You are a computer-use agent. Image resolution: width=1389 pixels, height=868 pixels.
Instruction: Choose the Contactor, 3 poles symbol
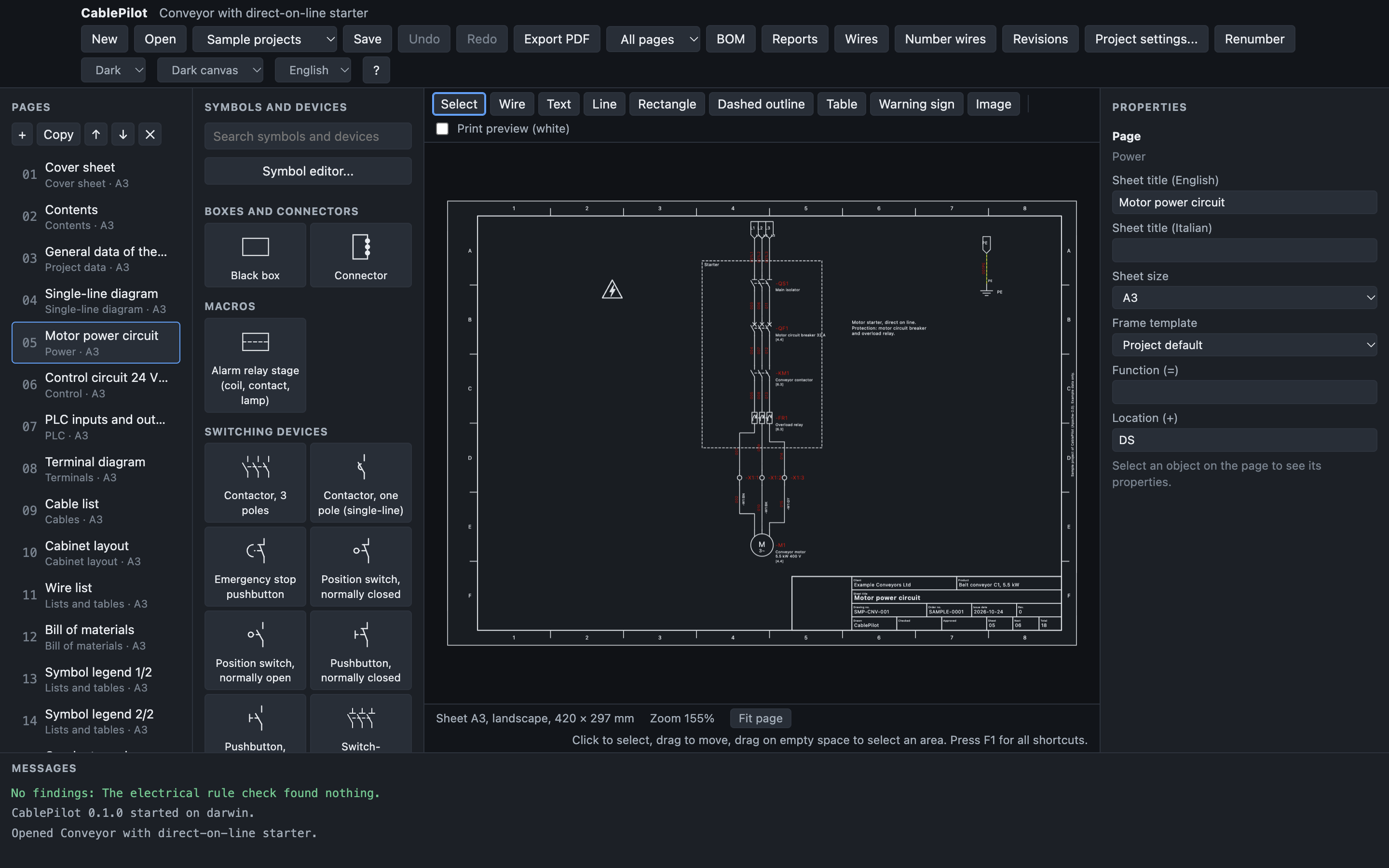(255, 483)
